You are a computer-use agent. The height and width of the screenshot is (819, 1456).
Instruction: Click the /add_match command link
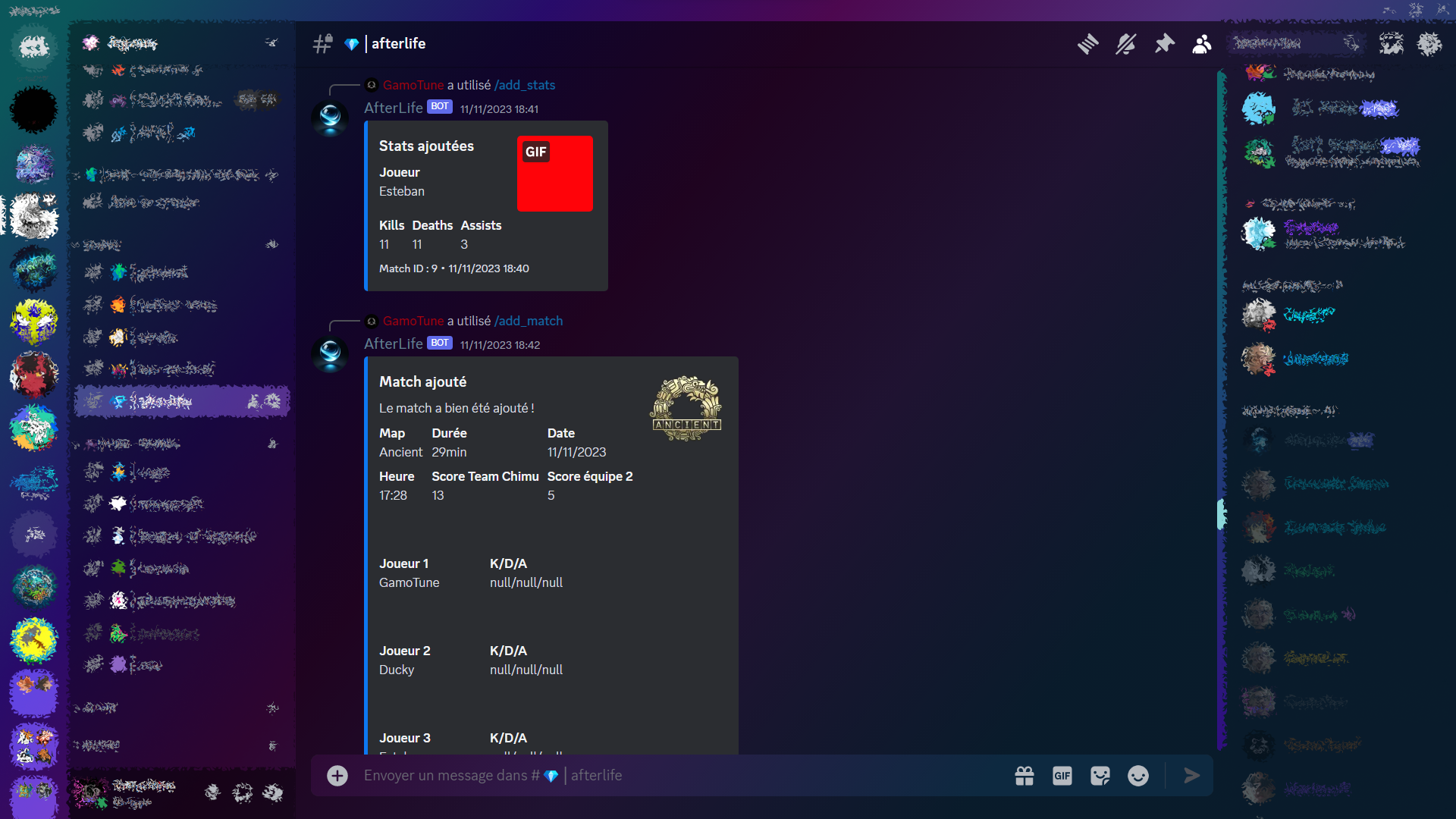pyautogui.click(x=529, y=321)
